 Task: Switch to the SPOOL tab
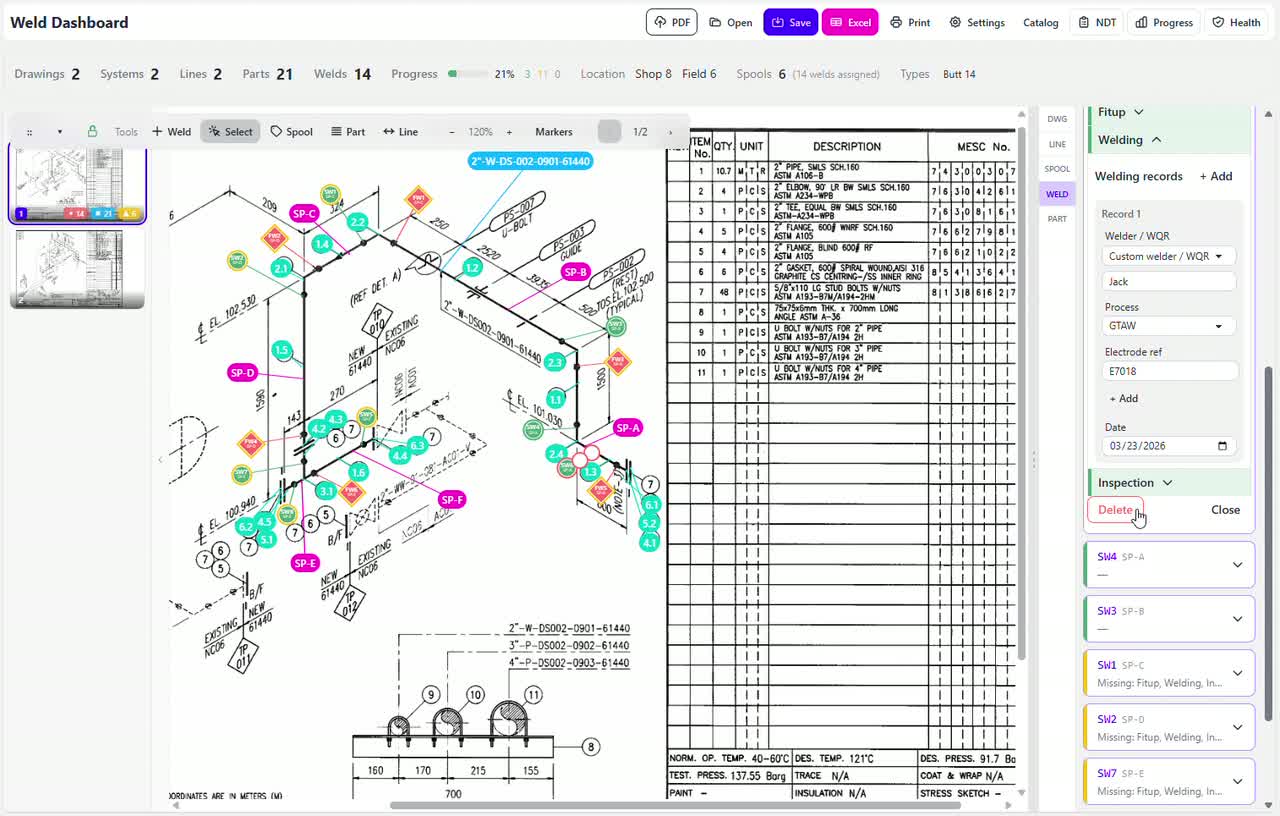click(1057, 169)
